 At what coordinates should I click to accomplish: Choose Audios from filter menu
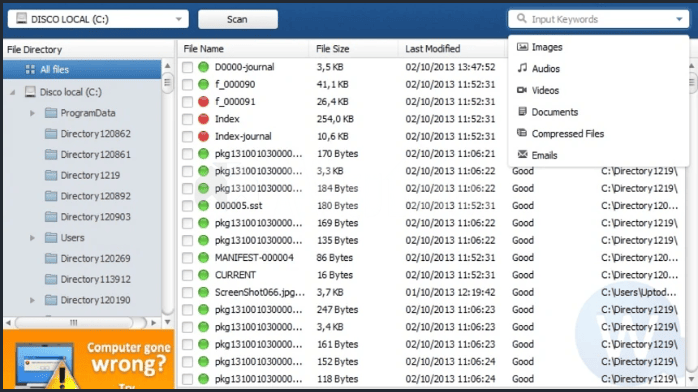[598, 69]
